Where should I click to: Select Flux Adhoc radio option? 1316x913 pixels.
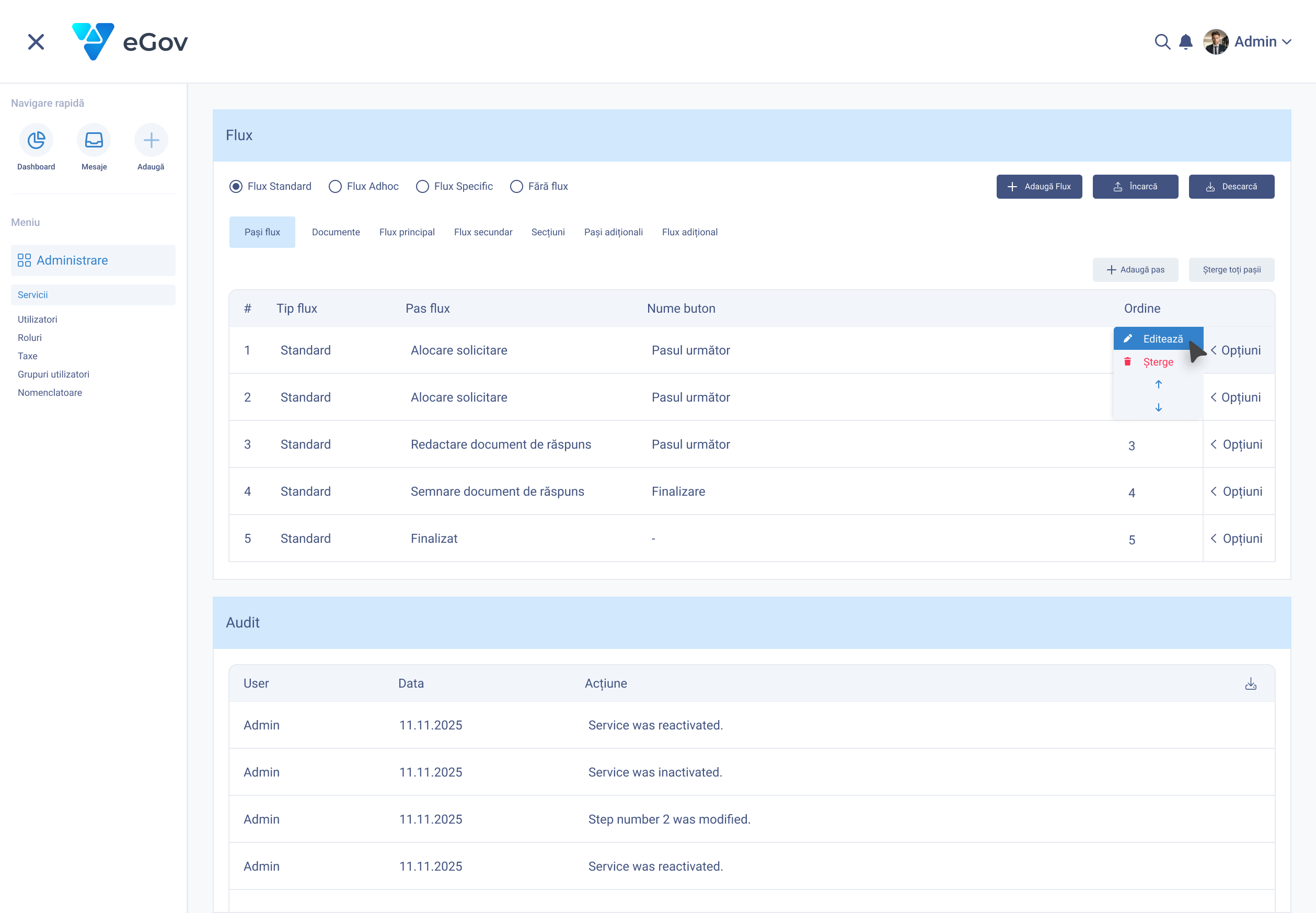(335, 187)
